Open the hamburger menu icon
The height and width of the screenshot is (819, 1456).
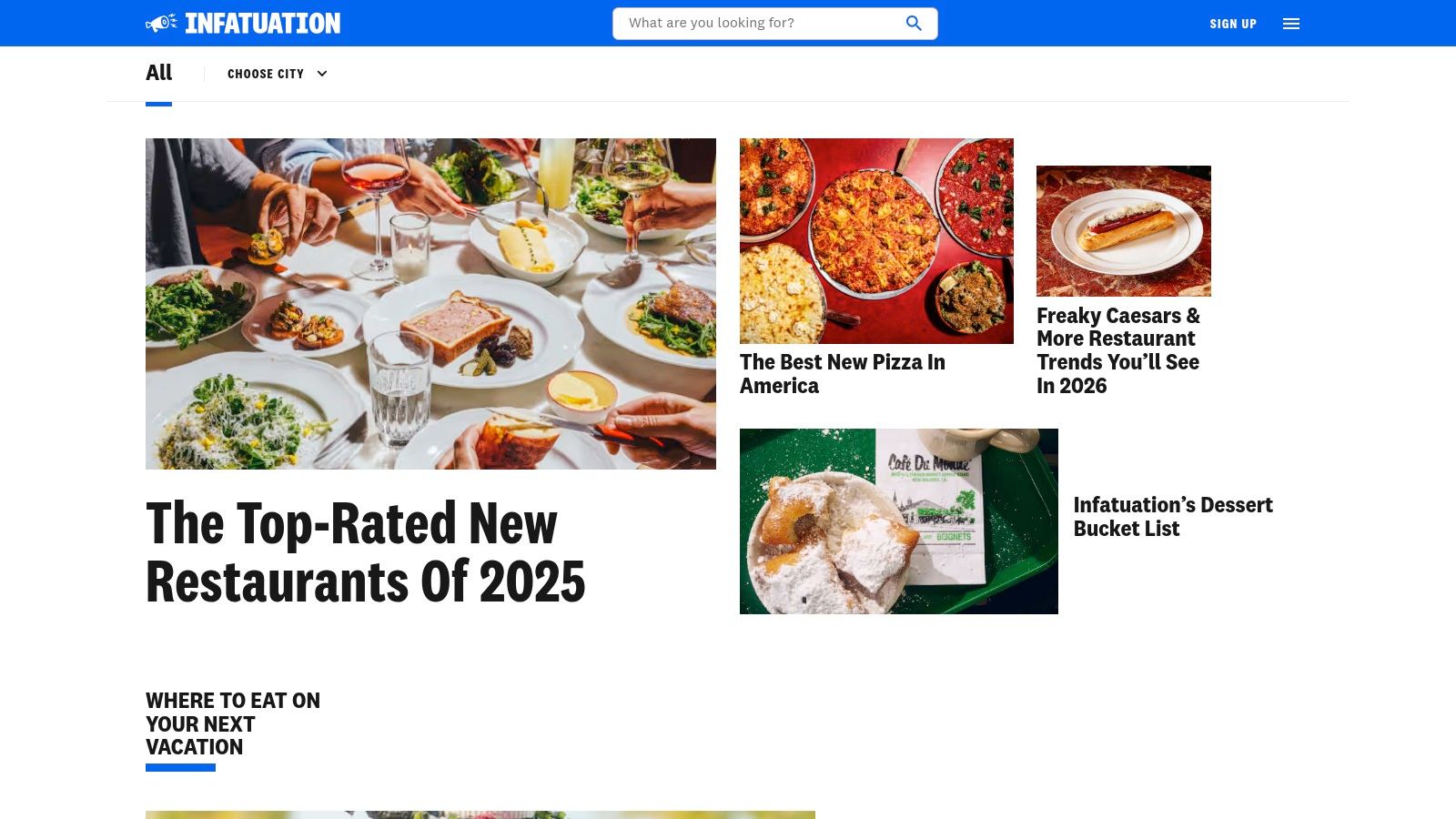(x=1291, y=24)
